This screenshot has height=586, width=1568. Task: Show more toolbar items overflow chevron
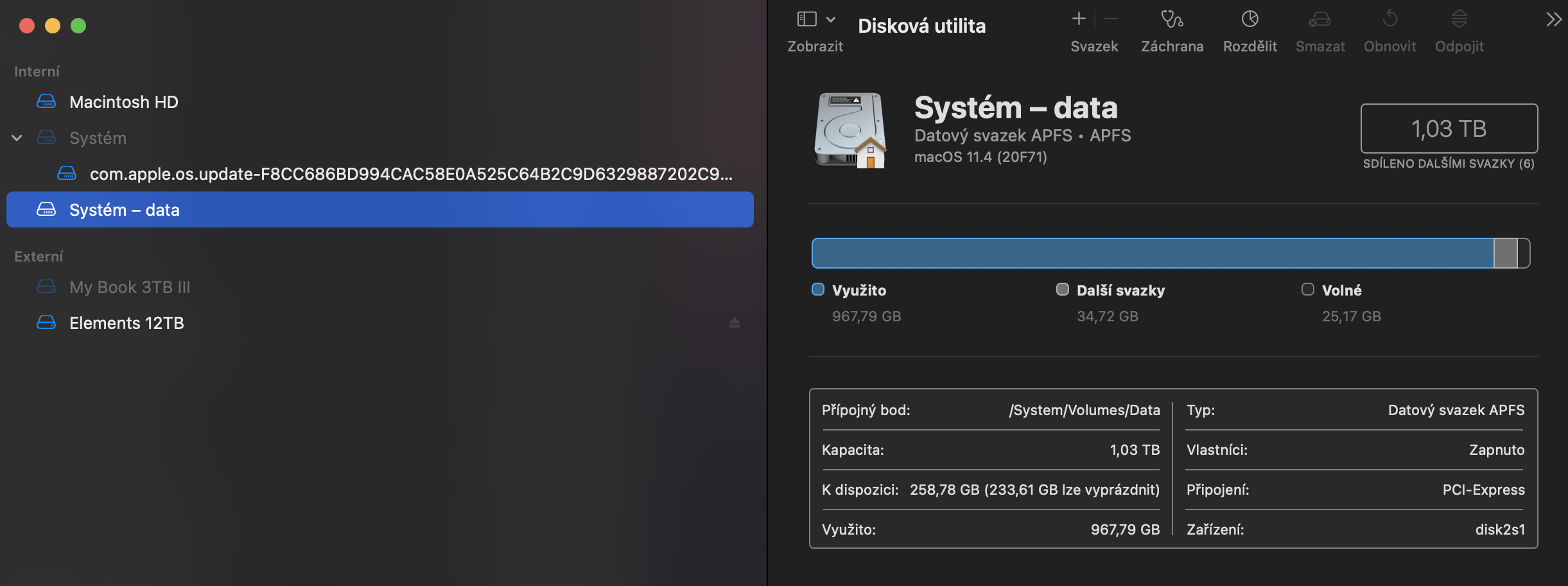click(x=1553, y=19)
